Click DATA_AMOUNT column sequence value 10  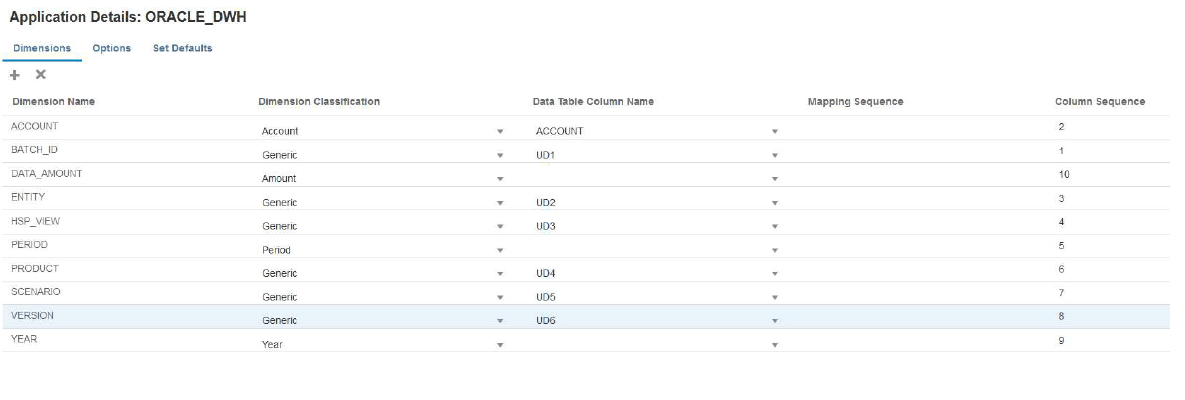click(1063, 174)
